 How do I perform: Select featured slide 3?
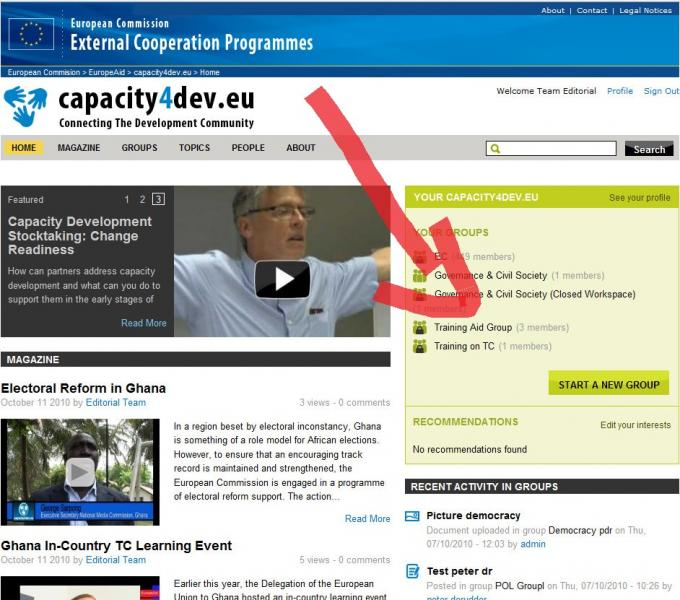[x=158, y=199]
